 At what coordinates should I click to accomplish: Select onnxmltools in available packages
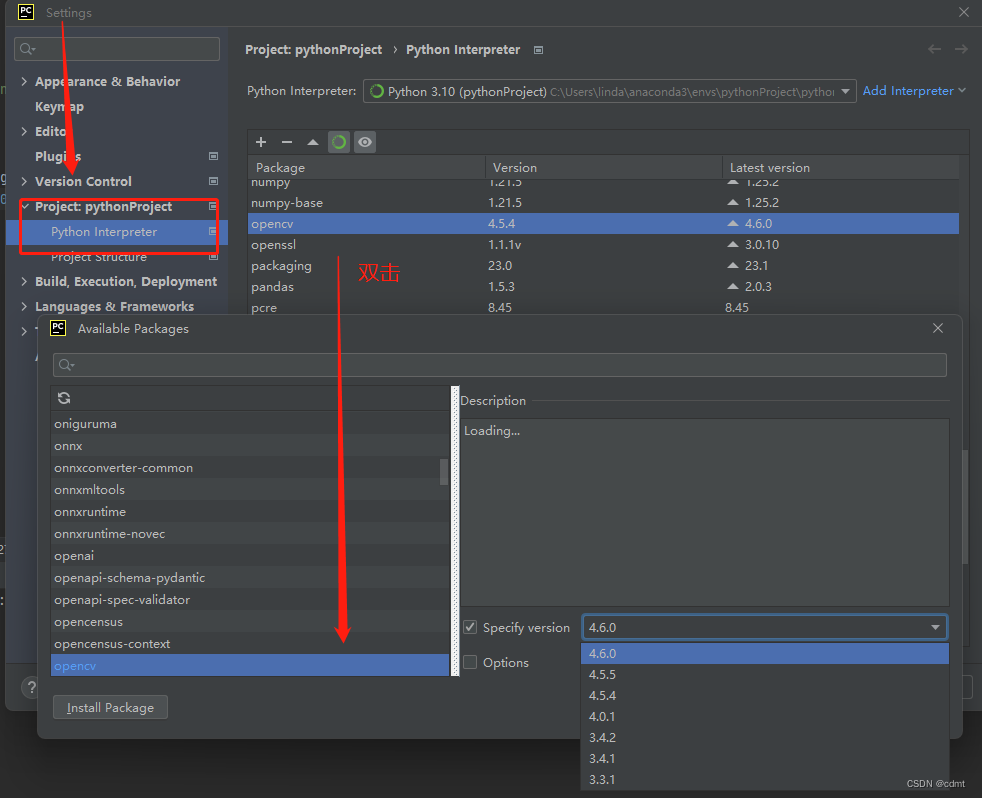pos(250,490)
